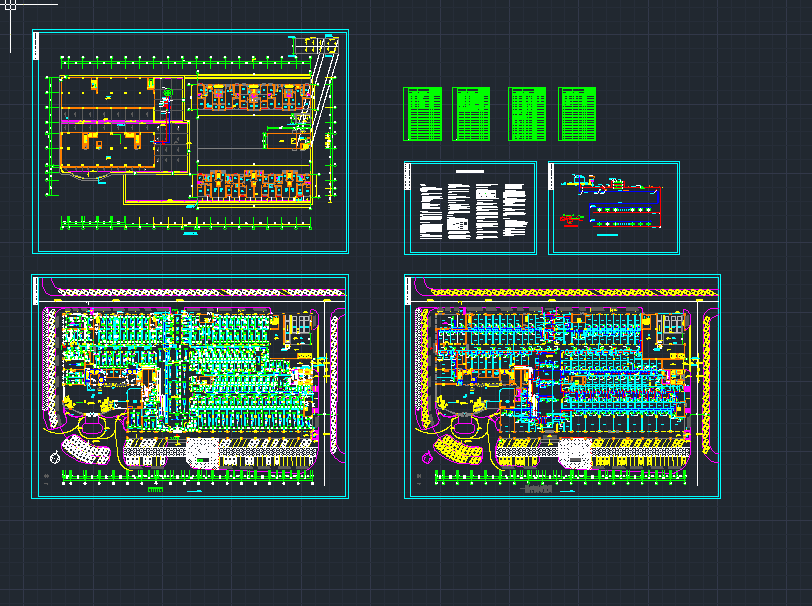Viewport: 812px width, 606px height.
Task: Select the top-left floor plan sheet
Action: coord(190,141)
